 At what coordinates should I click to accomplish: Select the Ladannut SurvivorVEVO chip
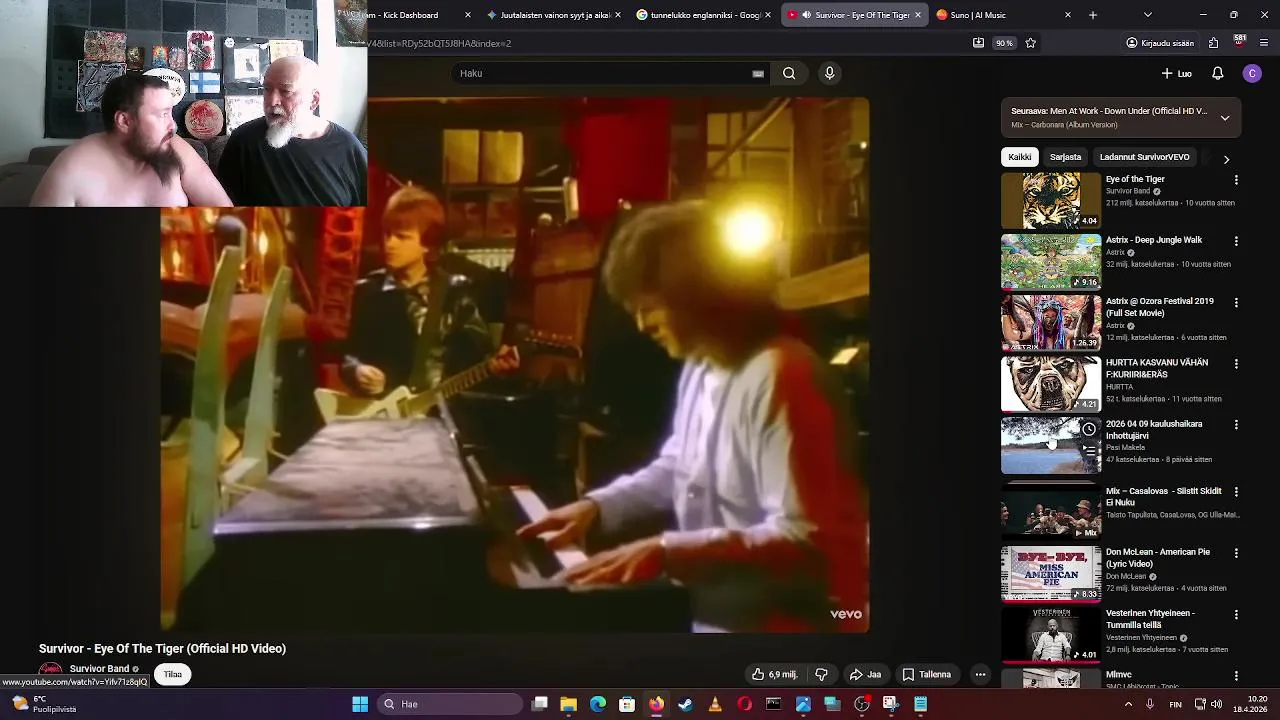tap(1144, 157)
